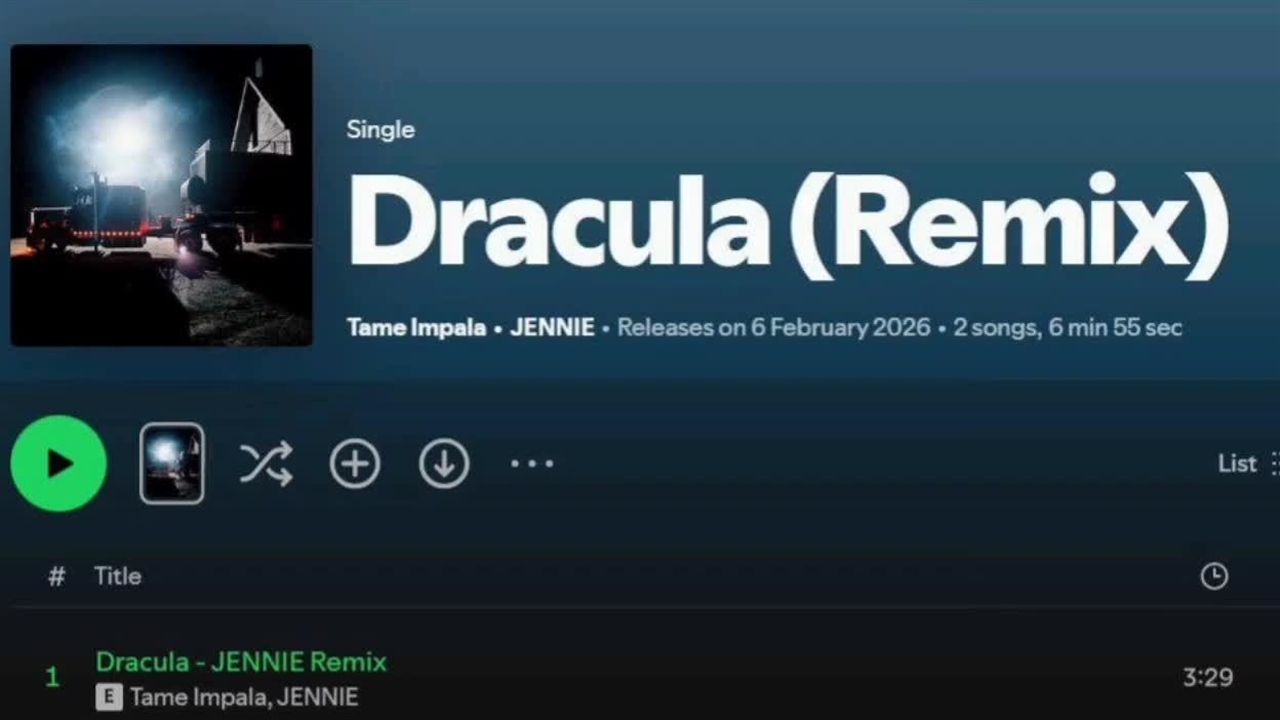Download the single using the arrow icon

(444, 464)
